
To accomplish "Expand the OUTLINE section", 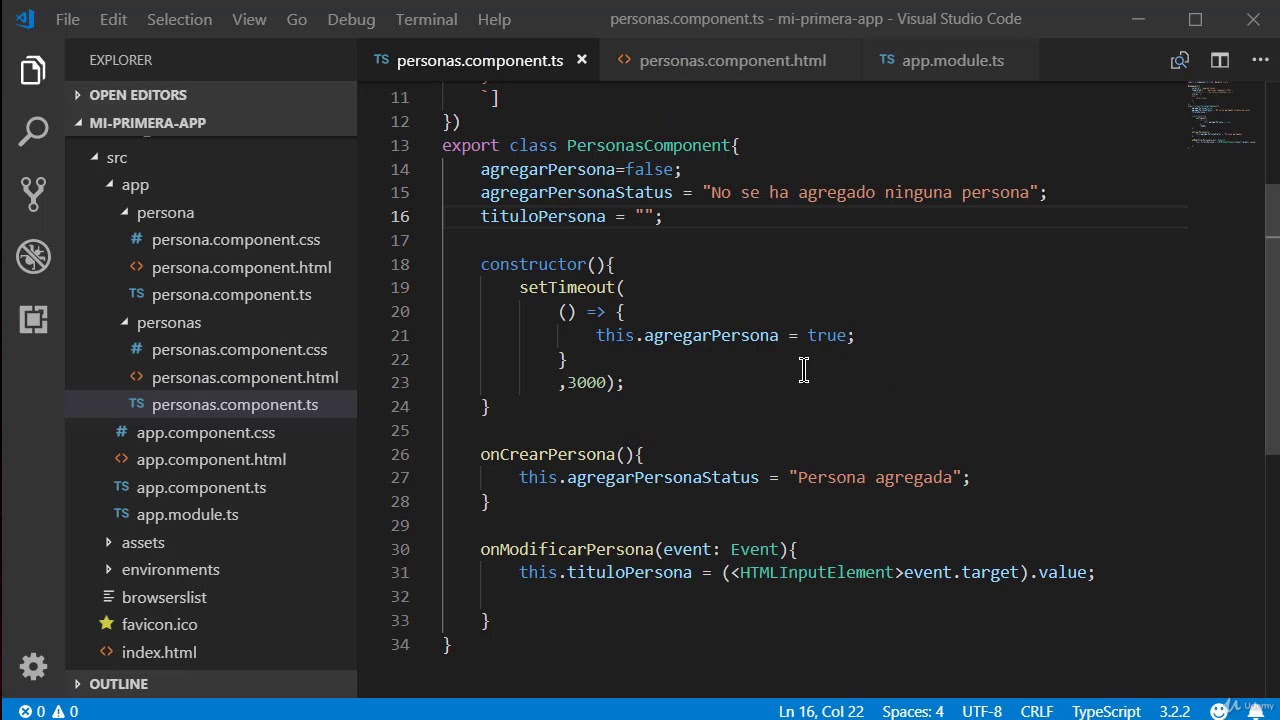I will 118,684.
